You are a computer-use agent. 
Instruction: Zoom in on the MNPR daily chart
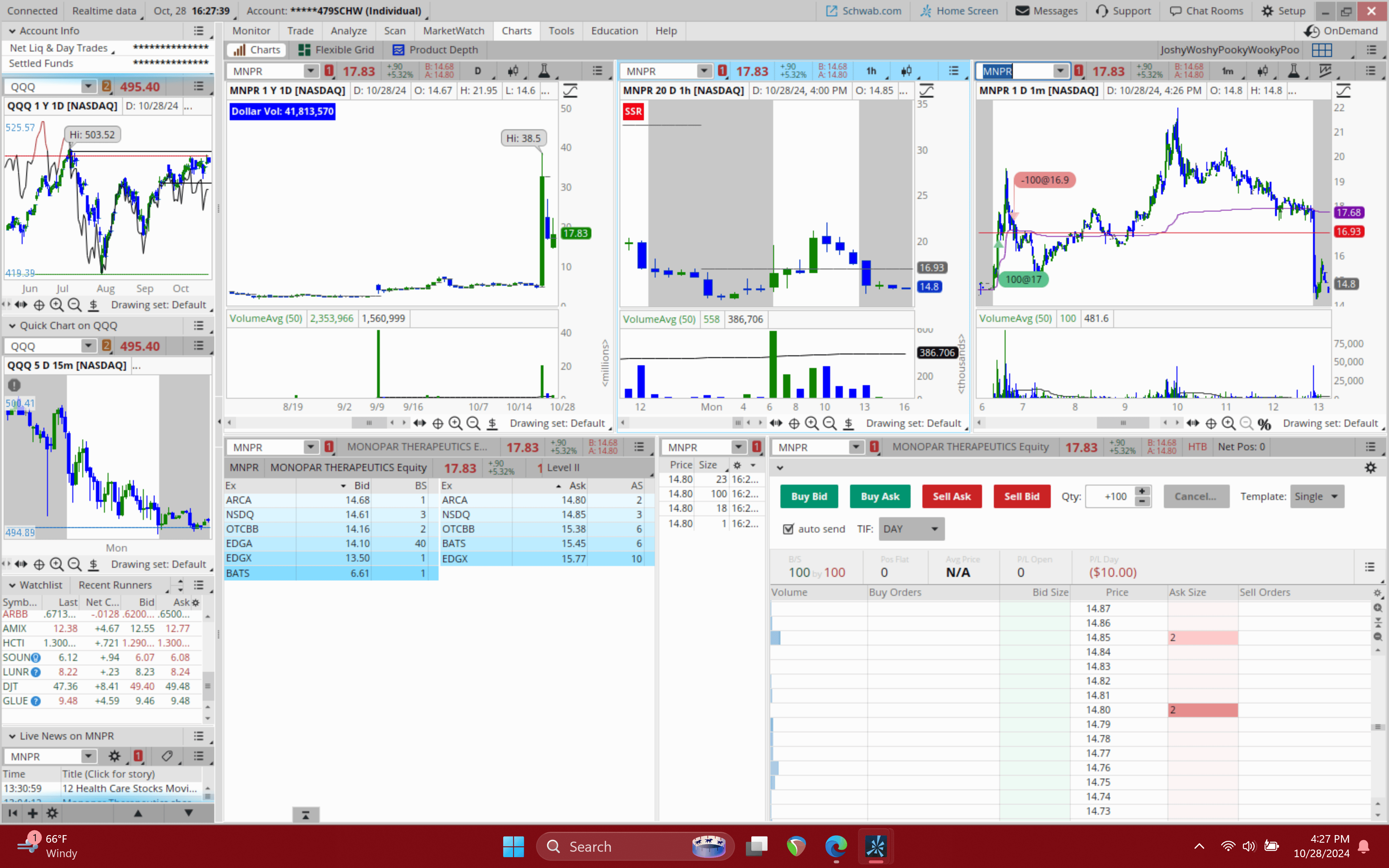[455, 423]
